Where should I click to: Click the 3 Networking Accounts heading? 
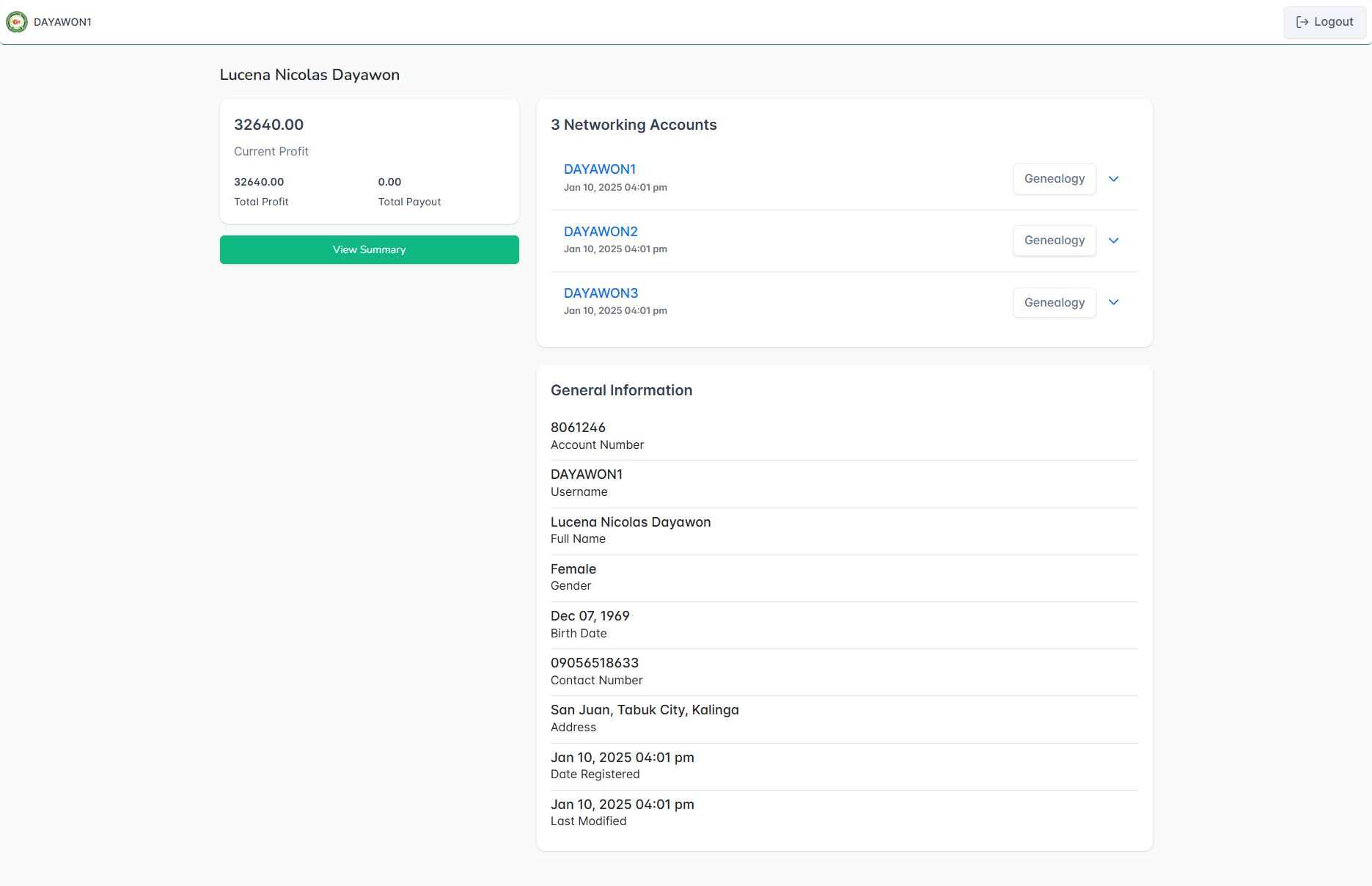(634, 125)
